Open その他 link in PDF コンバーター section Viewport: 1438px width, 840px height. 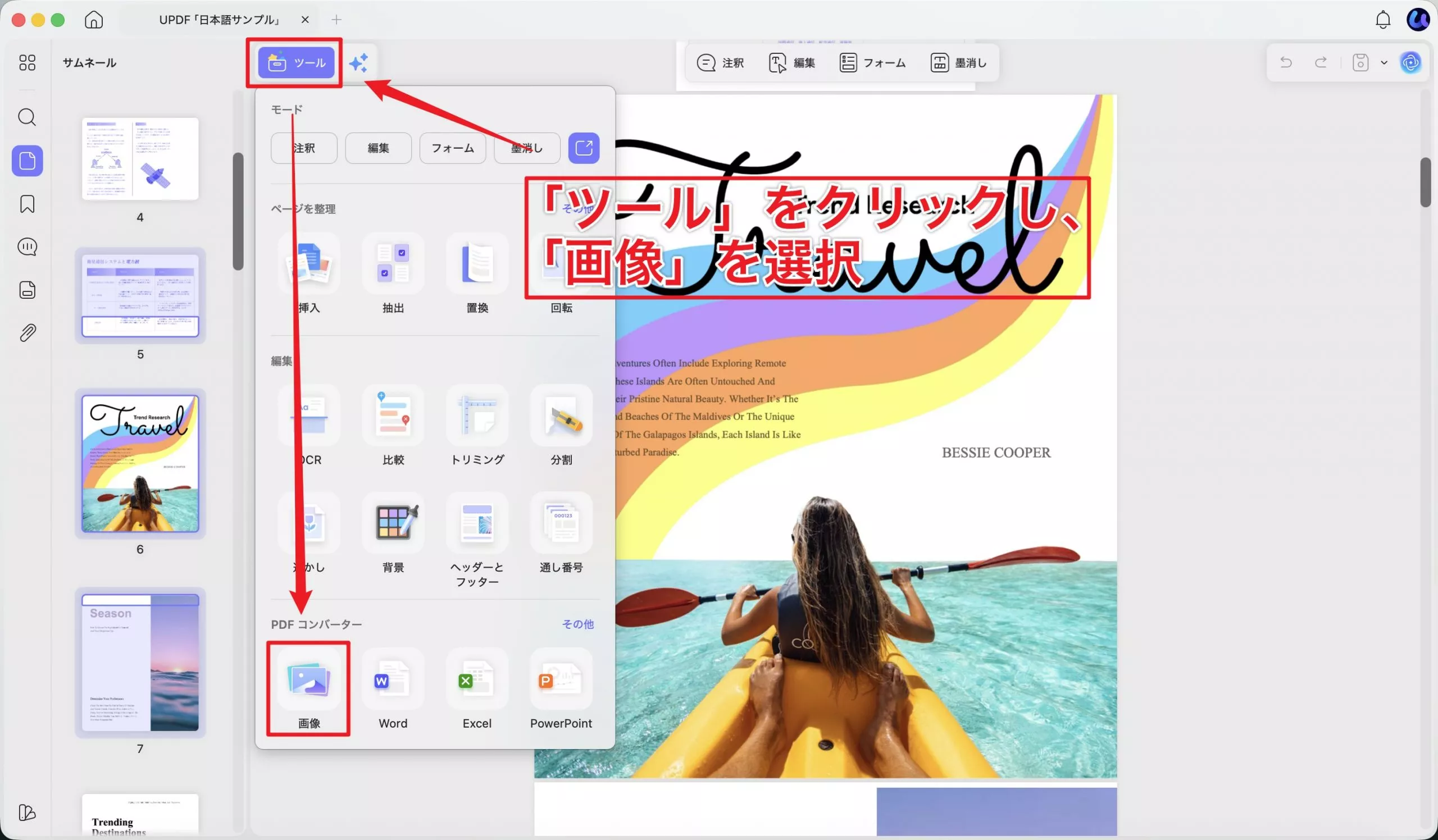577,624
